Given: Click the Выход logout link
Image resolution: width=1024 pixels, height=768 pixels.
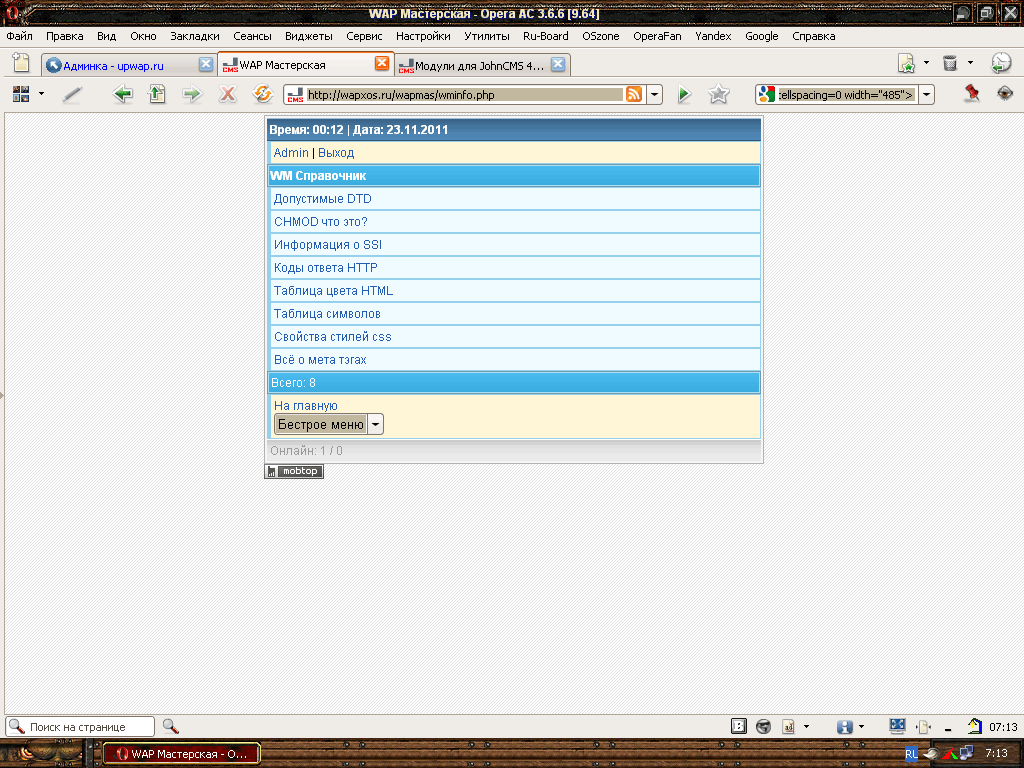Looking at the screenshot, I should pos(336,153).
